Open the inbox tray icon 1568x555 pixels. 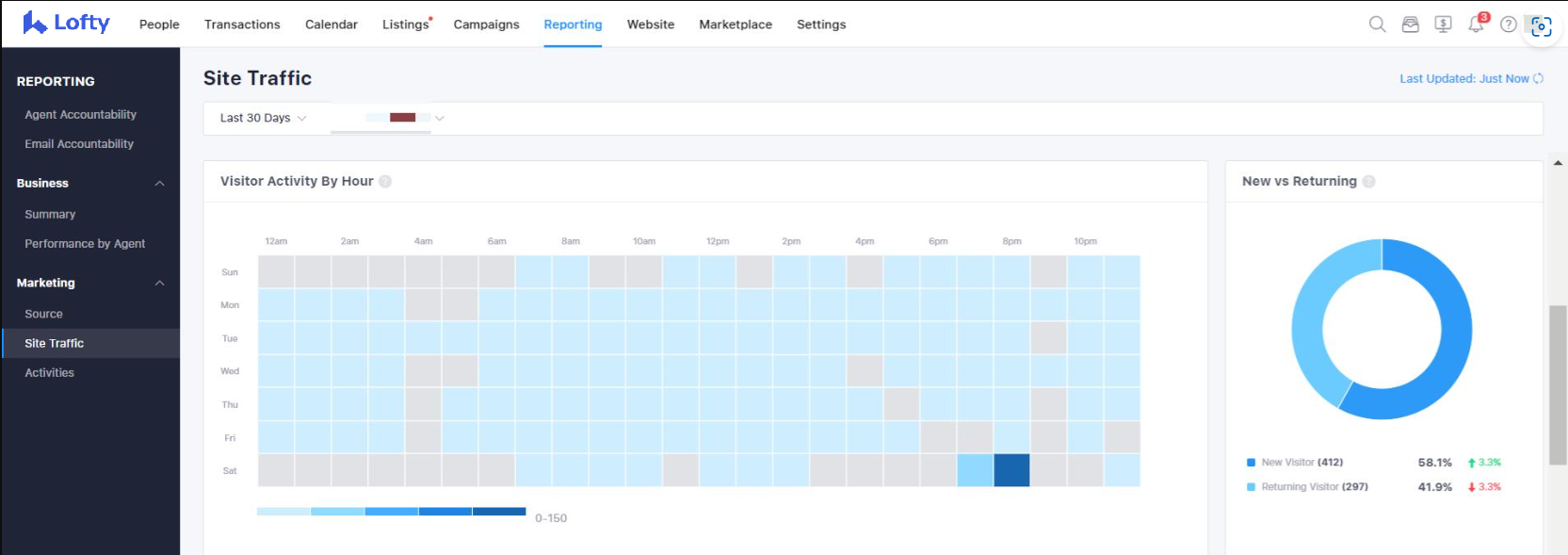click(1410, 24)
